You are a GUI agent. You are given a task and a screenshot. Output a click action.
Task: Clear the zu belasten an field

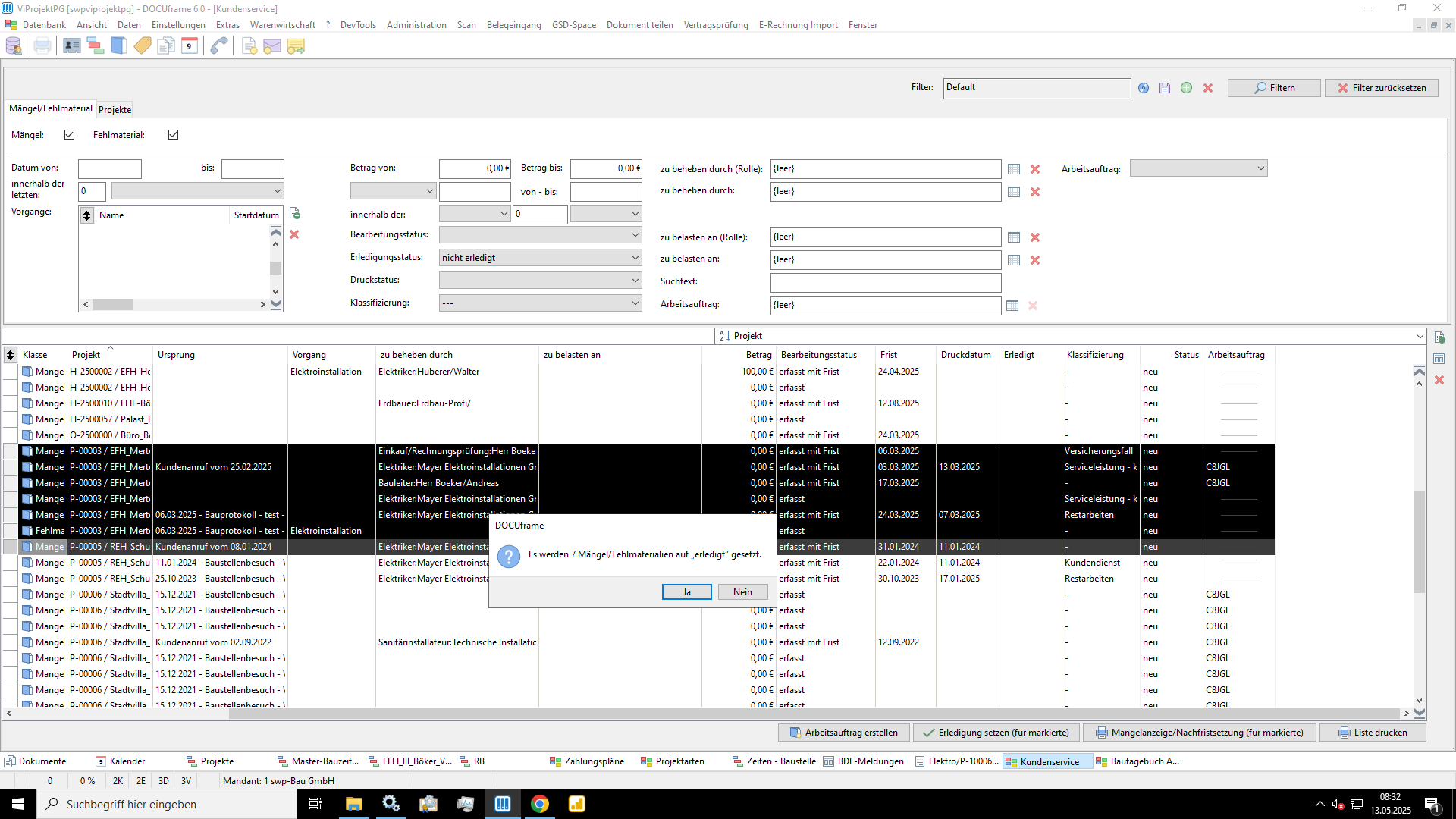1035,260
